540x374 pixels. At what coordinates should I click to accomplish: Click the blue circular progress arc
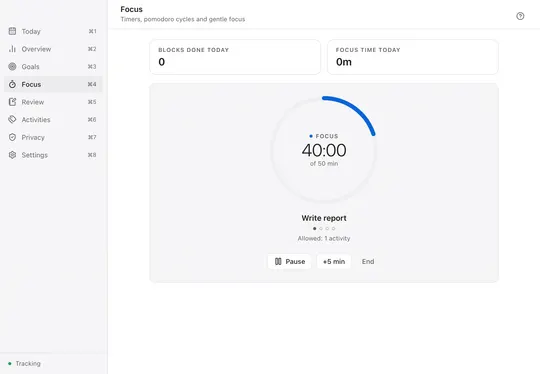click(x=356, y=110)
